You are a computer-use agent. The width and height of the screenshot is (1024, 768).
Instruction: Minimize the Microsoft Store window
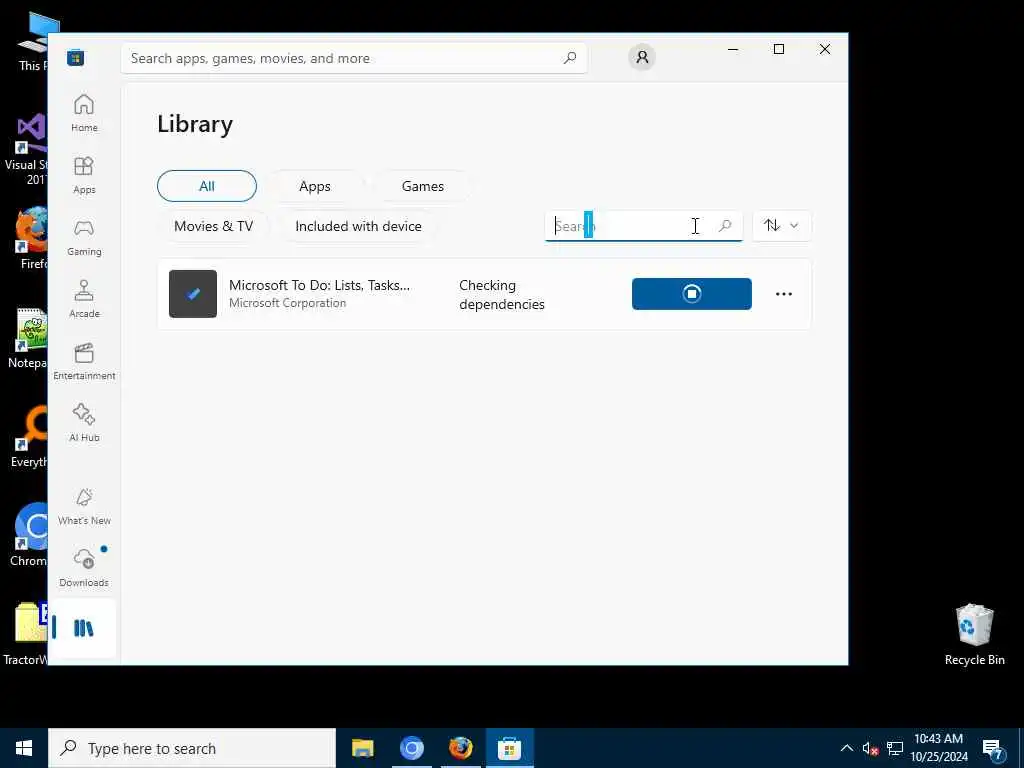733,49
